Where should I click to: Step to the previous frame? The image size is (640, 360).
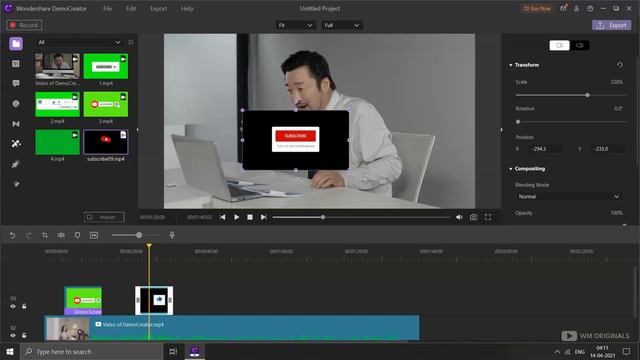pyautogui.click(x=222, y=218)
